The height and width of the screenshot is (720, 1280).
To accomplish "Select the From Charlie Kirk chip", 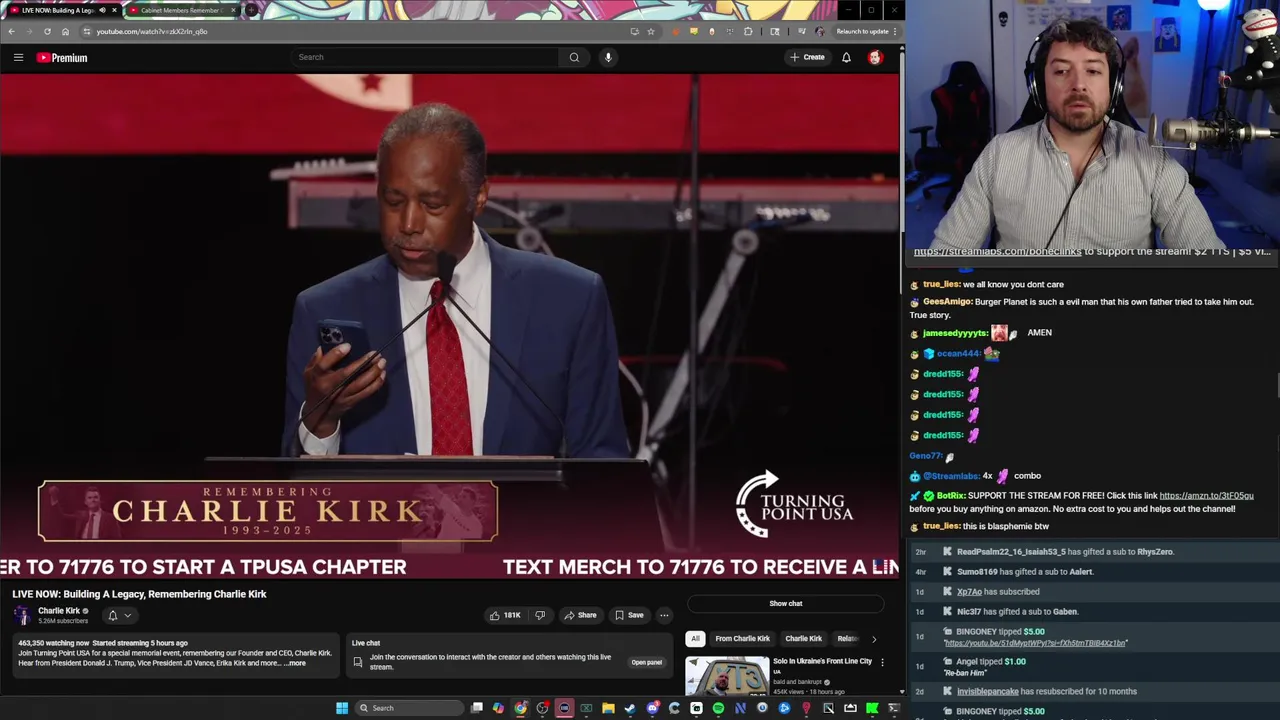I will coord(743,638).
